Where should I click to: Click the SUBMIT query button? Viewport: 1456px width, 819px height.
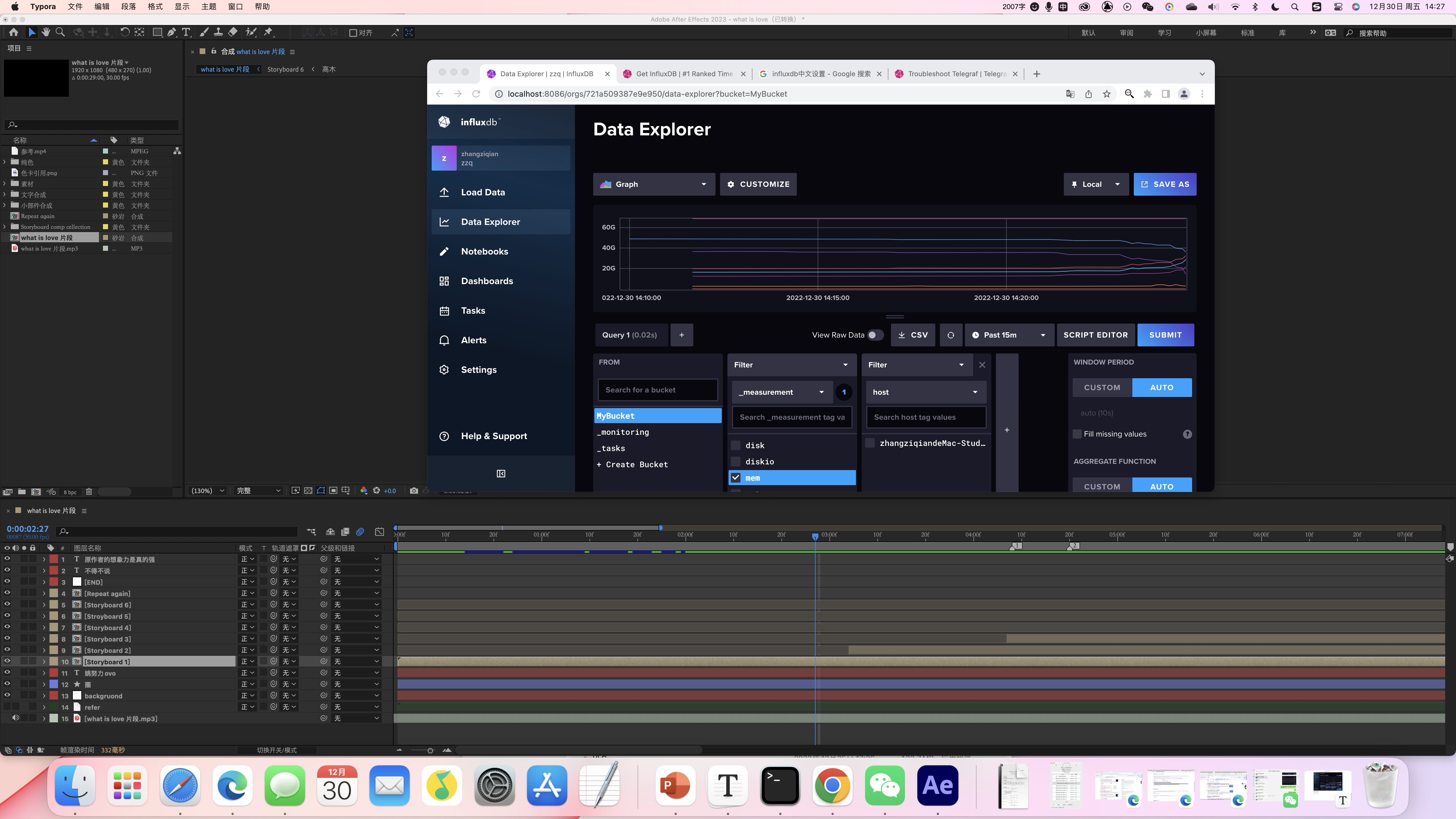coord(1165,335)
